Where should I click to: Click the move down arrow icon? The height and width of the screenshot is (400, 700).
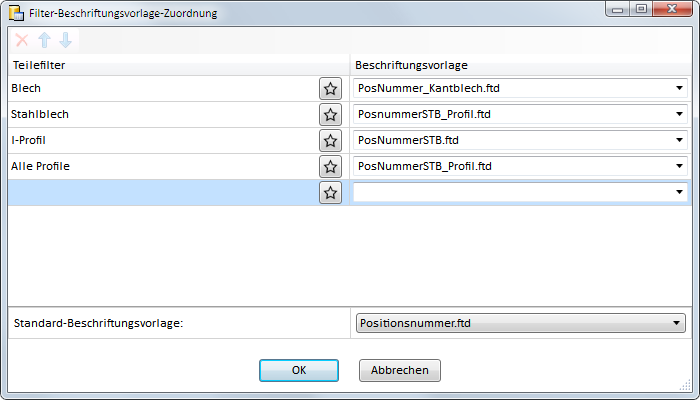click(x=66, y=40)
